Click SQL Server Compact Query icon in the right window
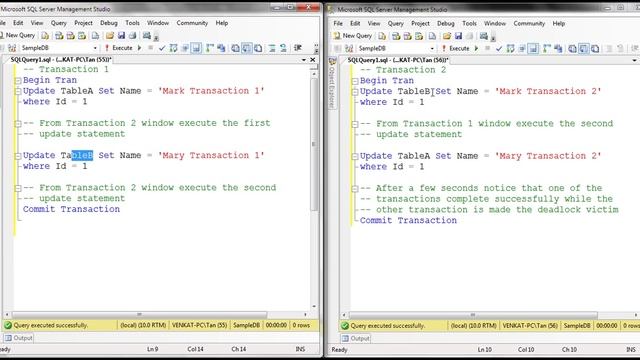Image resolution: width=640 pixels, height=360 pixels. pos(432,36)
